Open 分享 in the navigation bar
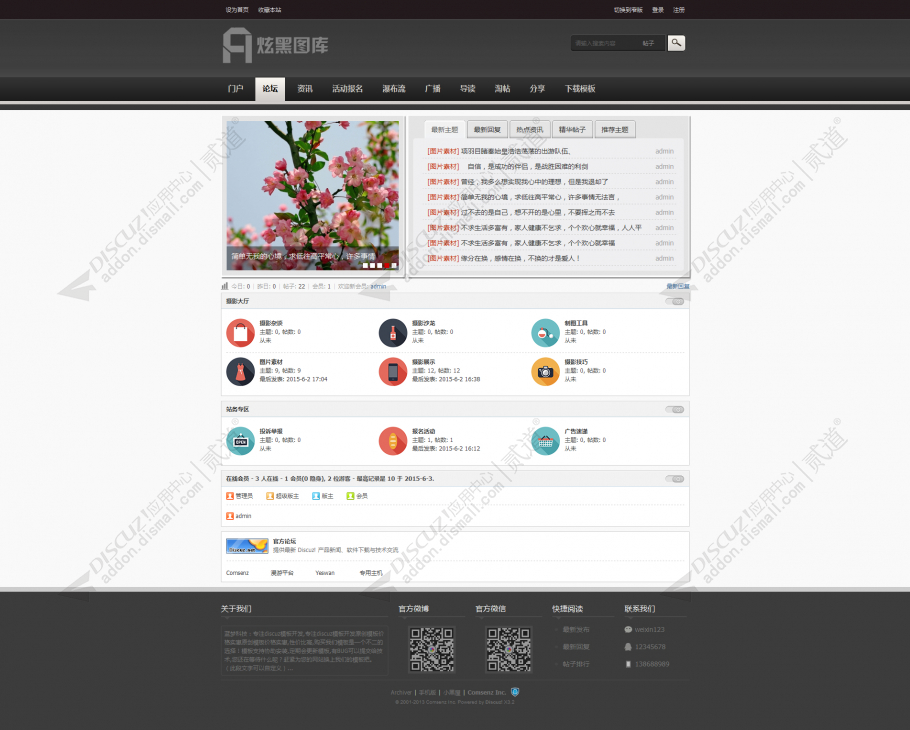The height and width of the screenshot is (730, 910). click(x=537, y=89)
